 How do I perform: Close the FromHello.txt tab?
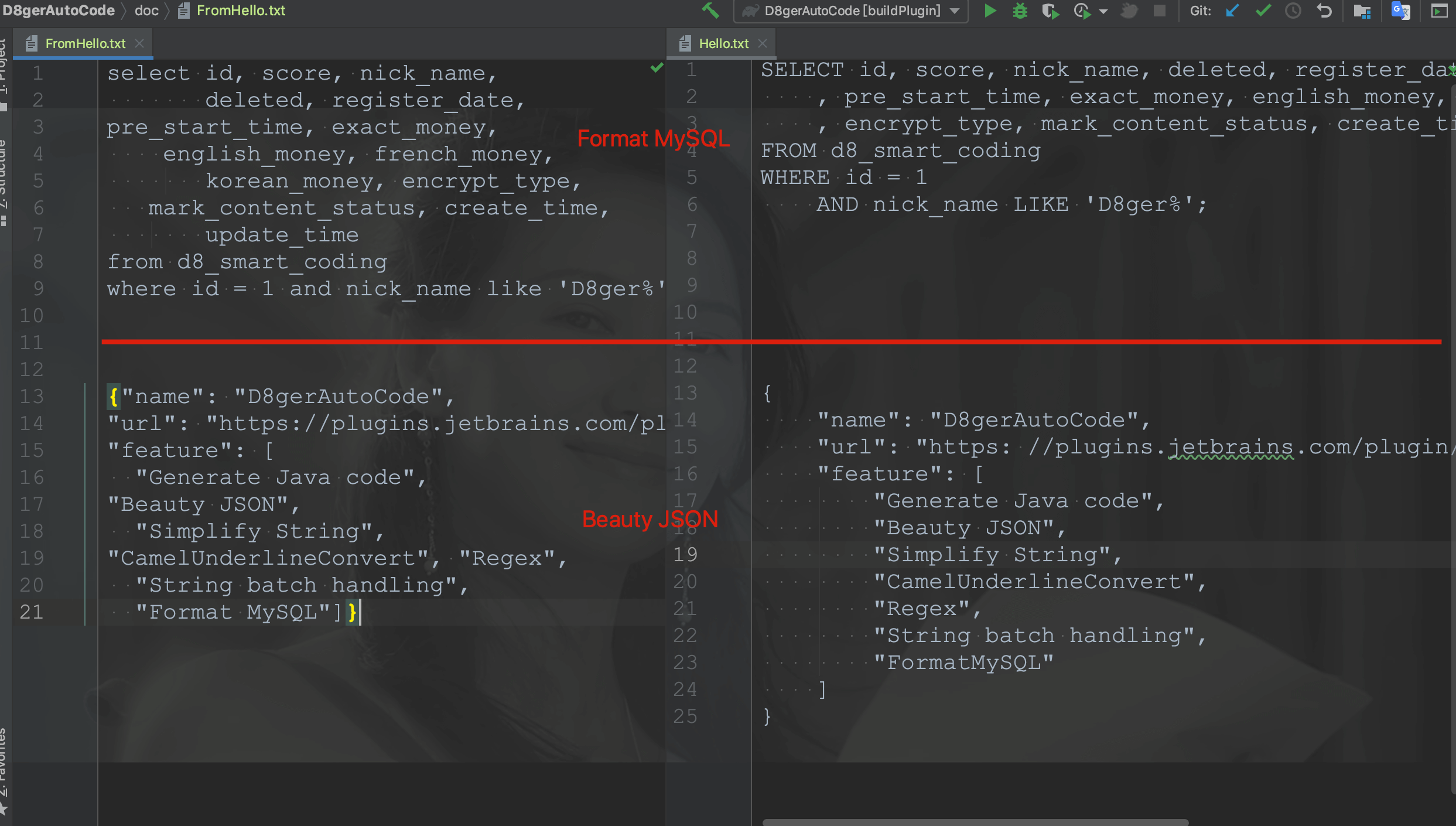tap(139, 43)
